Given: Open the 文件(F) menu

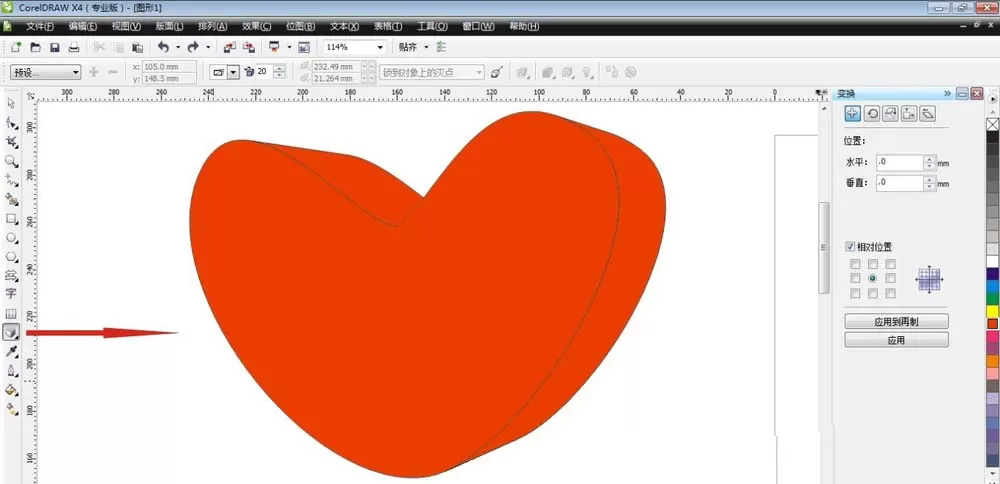Looking at the screenshot, I should pyautogui.click(x=40, y=26).
